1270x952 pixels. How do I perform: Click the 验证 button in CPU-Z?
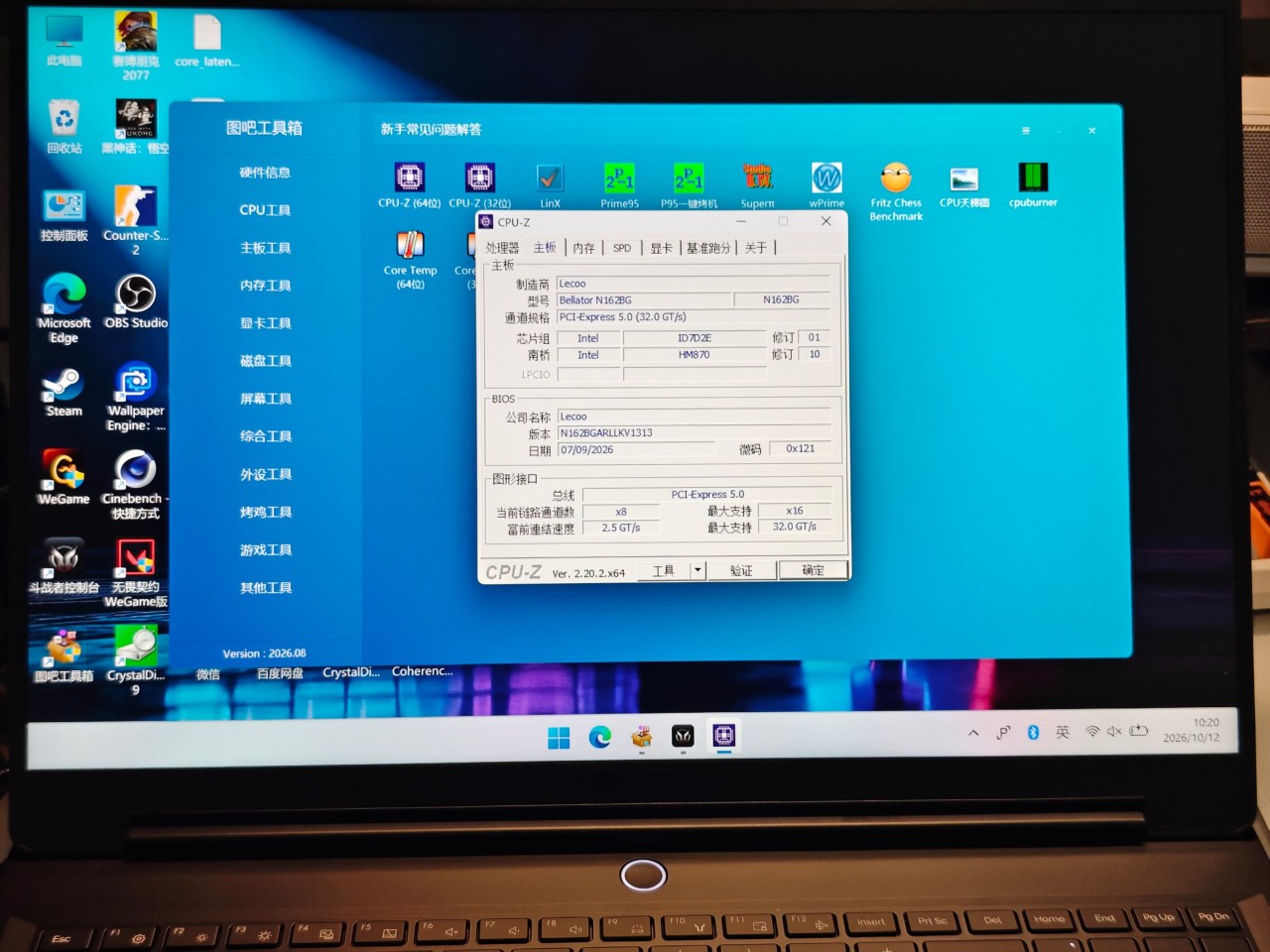pos(741,570)
